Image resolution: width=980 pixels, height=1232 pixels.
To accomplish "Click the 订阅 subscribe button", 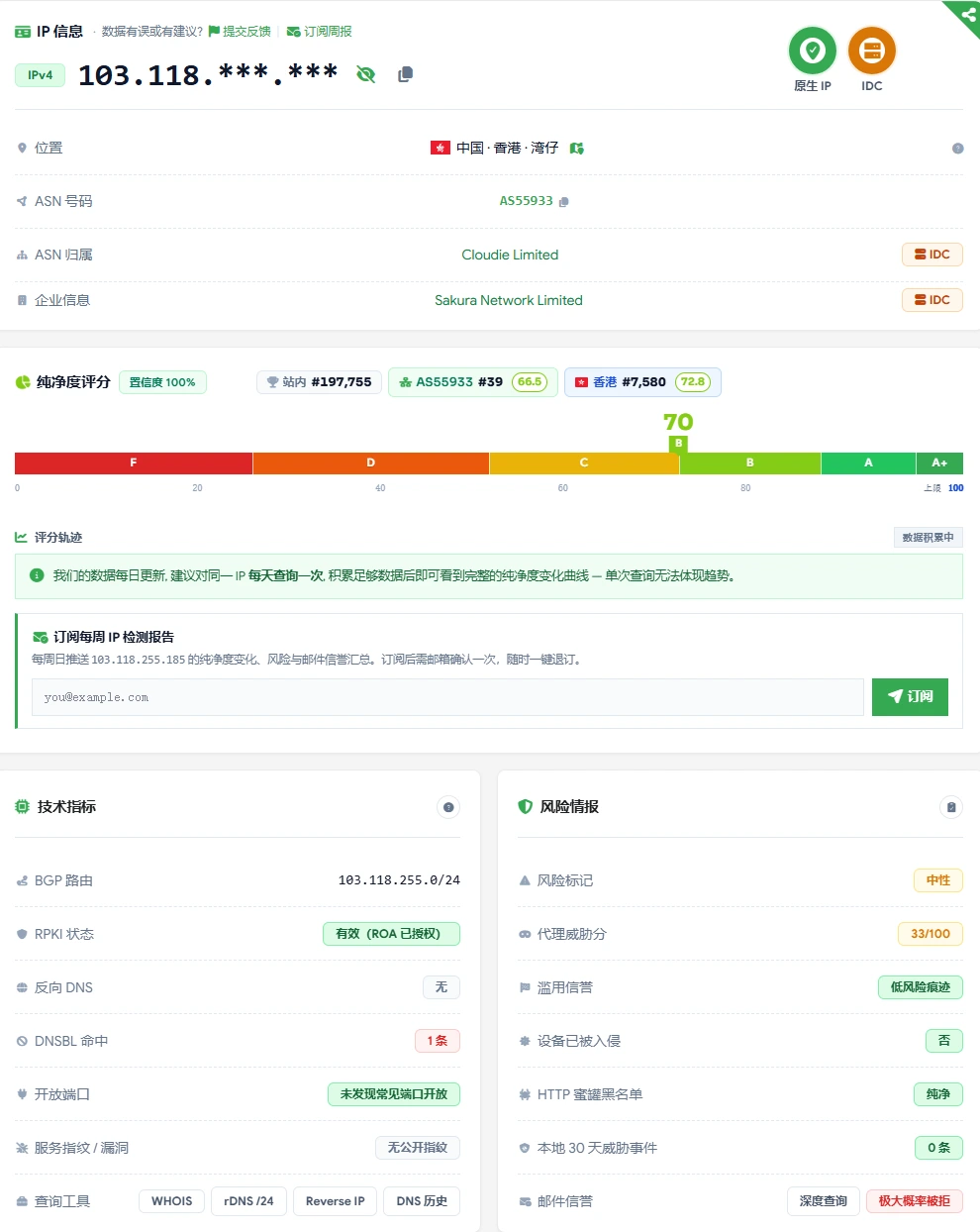I will (x=910, y=696).
